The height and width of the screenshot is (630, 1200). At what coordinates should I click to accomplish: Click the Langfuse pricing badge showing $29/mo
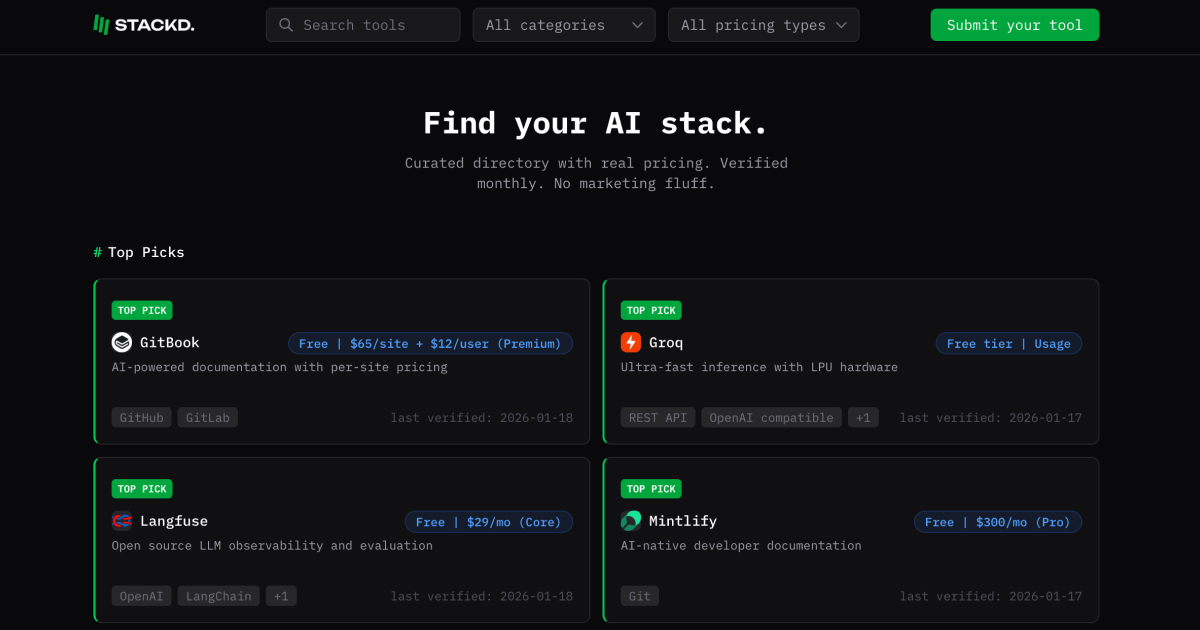489,521
